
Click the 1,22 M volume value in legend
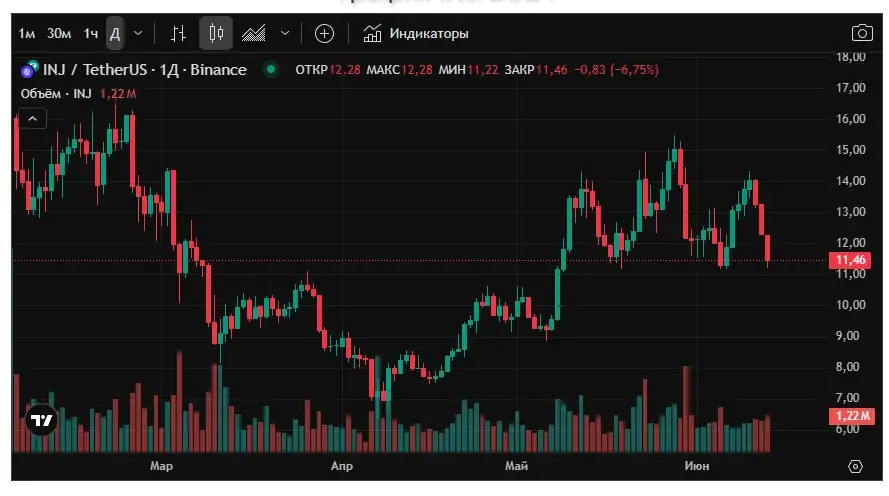point(118,94)
